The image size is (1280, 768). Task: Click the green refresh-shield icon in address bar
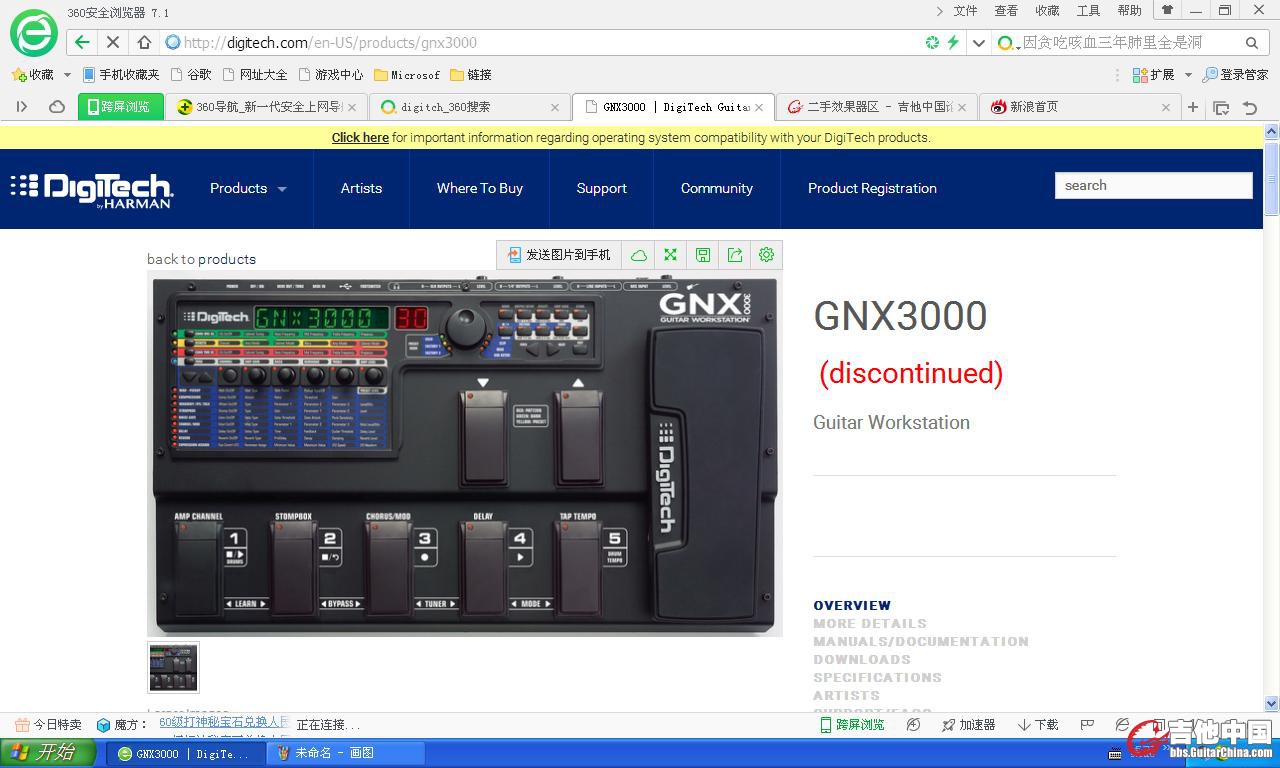click(932, 42)
